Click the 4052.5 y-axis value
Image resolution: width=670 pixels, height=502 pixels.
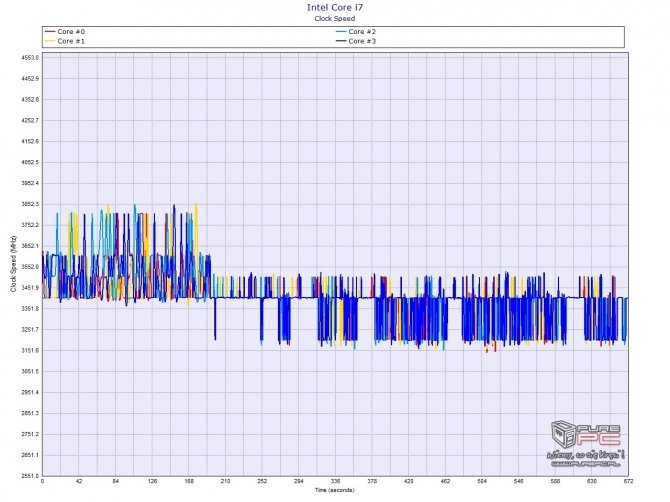click(30, 162)
